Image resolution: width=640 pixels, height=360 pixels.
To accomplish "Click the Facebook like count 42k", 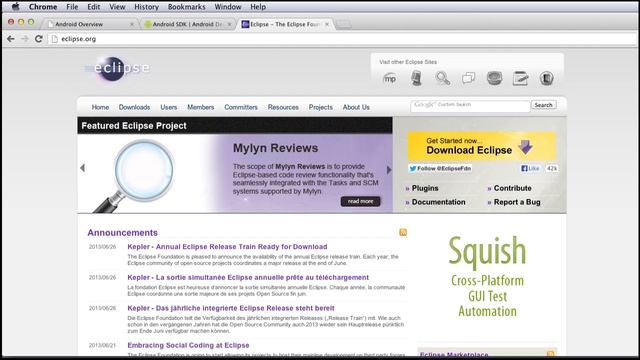I will pyautogui.click(x=552, y=168).
